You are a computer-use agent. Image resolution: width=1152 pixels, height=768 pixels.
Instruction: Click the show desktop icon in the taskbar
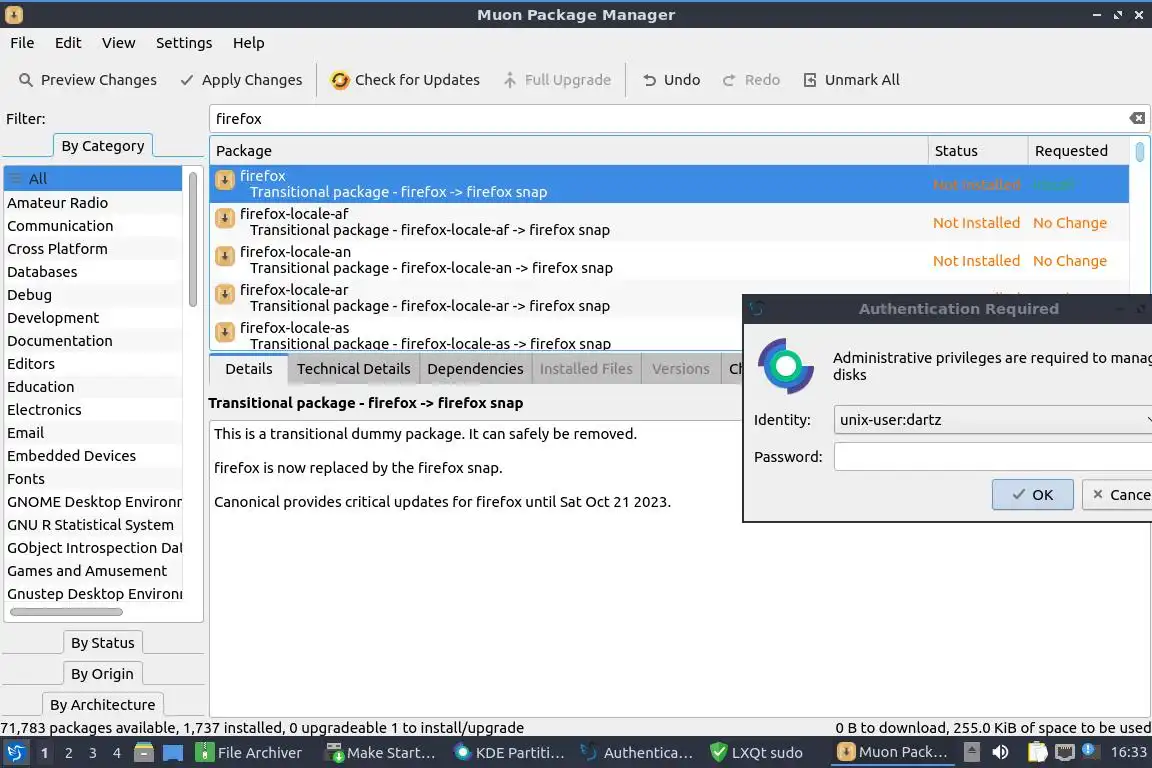tap(173, 753)
